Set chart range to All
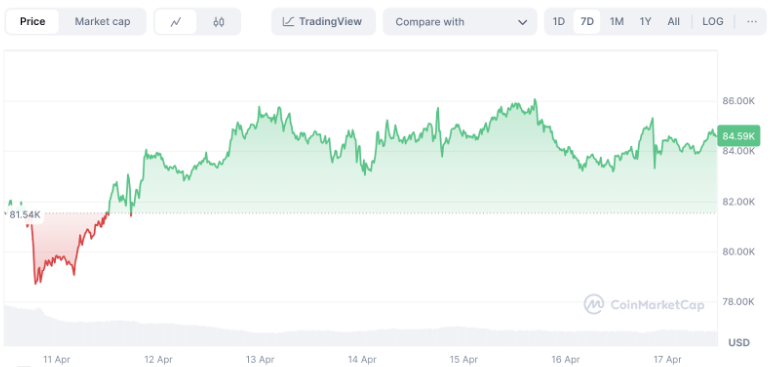 [674, 22]
